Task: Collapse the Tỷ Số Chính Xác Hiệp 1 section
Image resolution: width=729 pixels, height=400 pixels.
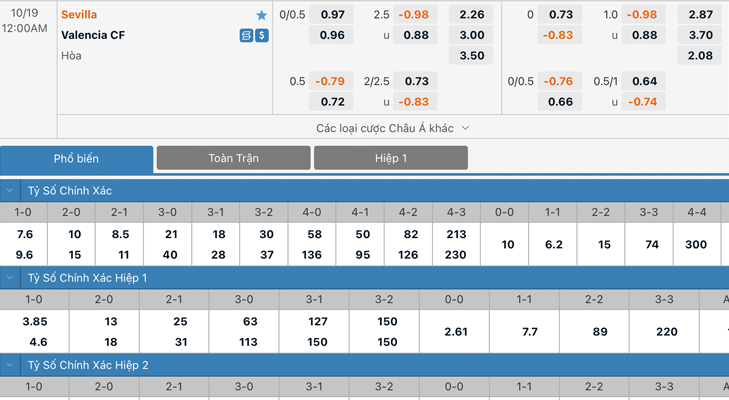Action: 10,278
